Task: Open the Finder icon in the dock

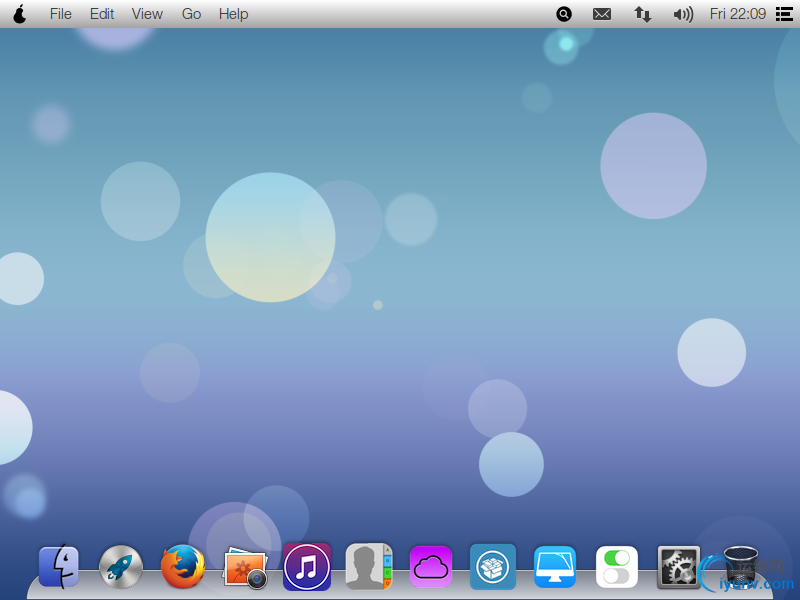Action: pyautogui.click(x=59, y=566)
